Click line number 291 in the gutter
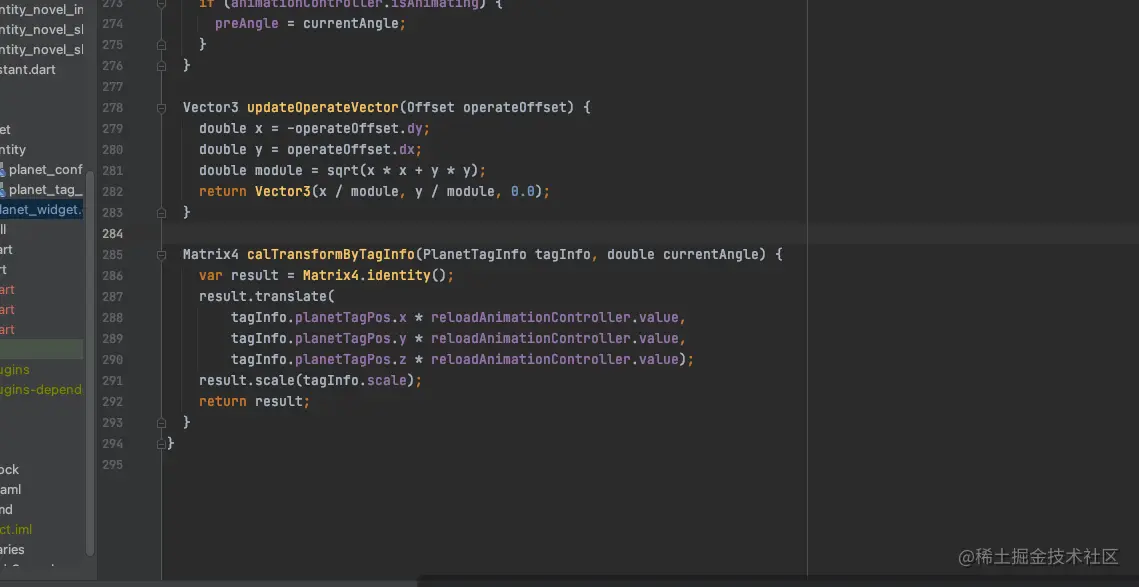 [x=113, y=381]
